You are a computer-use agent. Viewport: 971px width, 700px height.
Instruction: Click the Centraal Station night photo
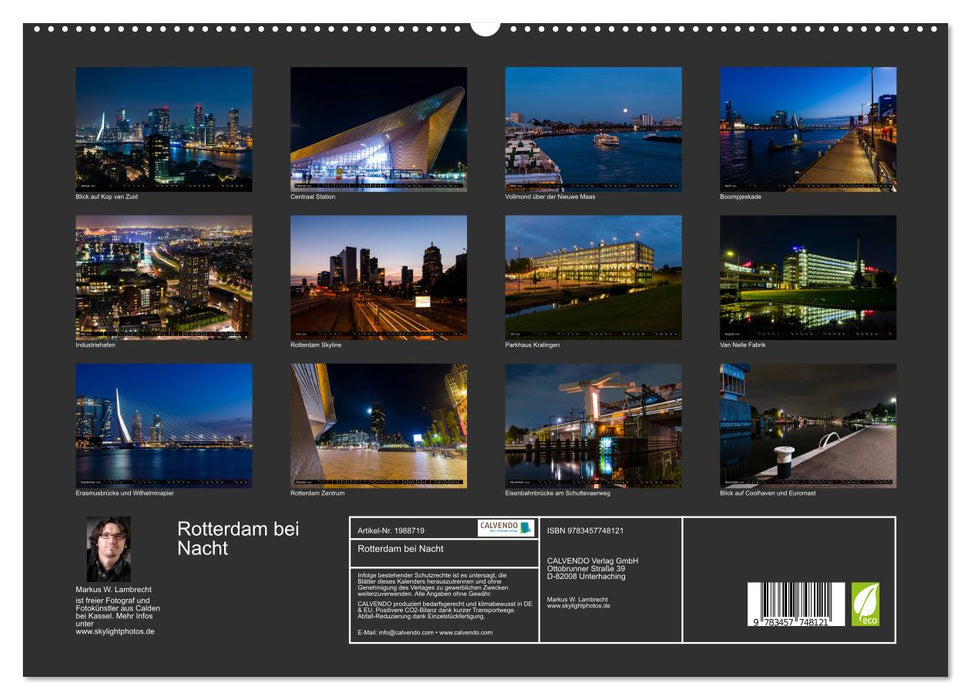tap(378, 130)
